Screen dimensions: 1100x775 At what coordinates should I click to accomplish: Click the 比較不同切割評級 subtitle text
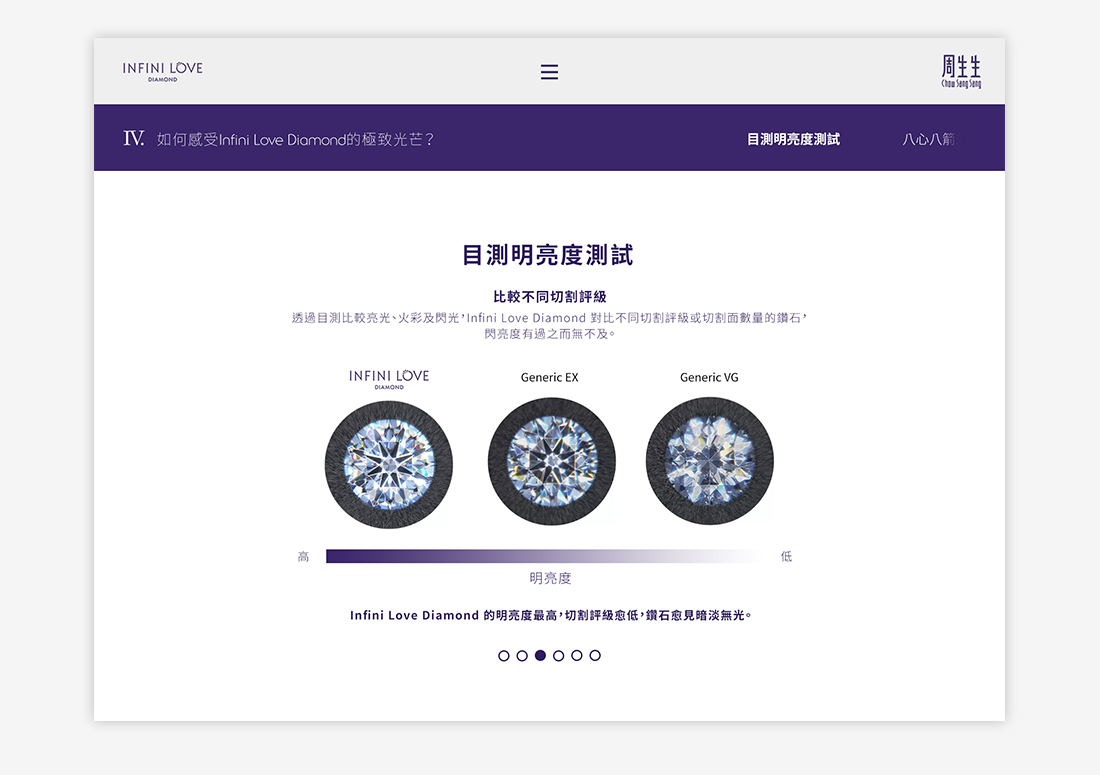(x=549, y=295)
